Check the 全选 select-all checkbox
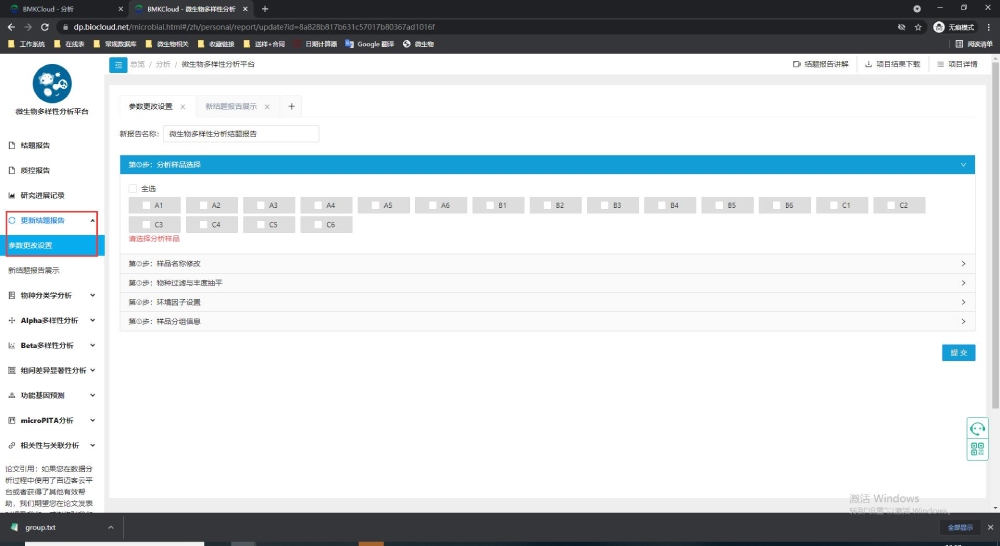1000x546 pixels. click(133, 188)
